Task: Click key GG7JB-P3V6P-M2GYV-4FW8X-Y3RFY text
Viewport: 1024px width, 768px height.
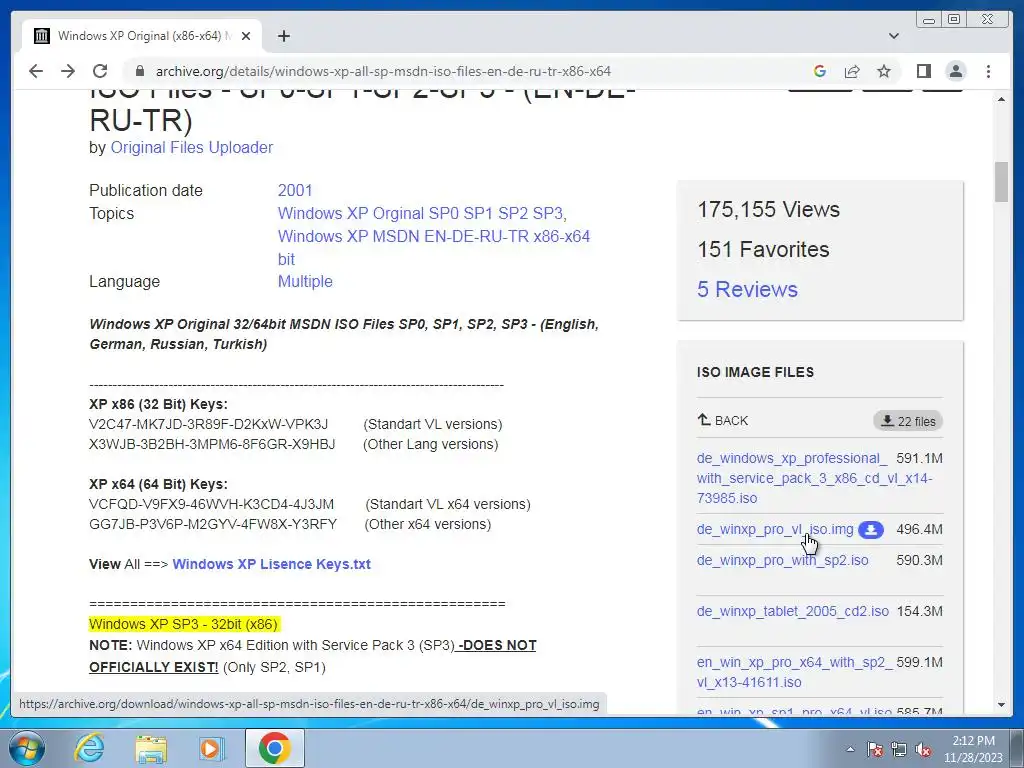Action: tap(213, 524)
